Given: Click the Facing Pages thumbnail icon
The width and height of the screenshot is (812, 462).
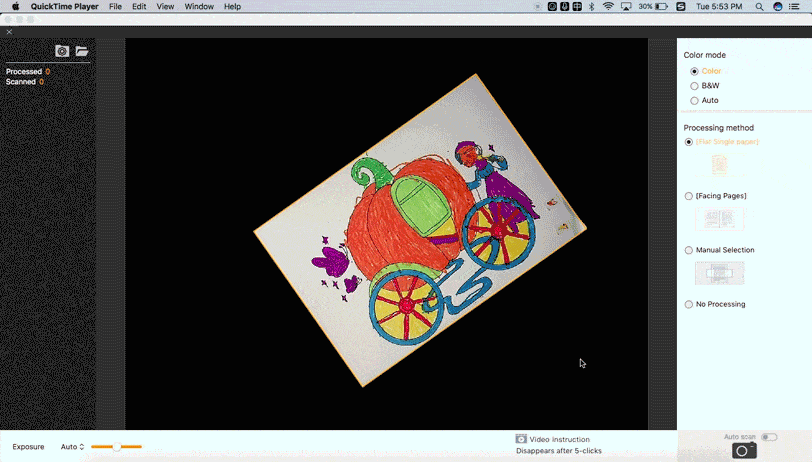Looking at the screenshot, I should point(719,218).
